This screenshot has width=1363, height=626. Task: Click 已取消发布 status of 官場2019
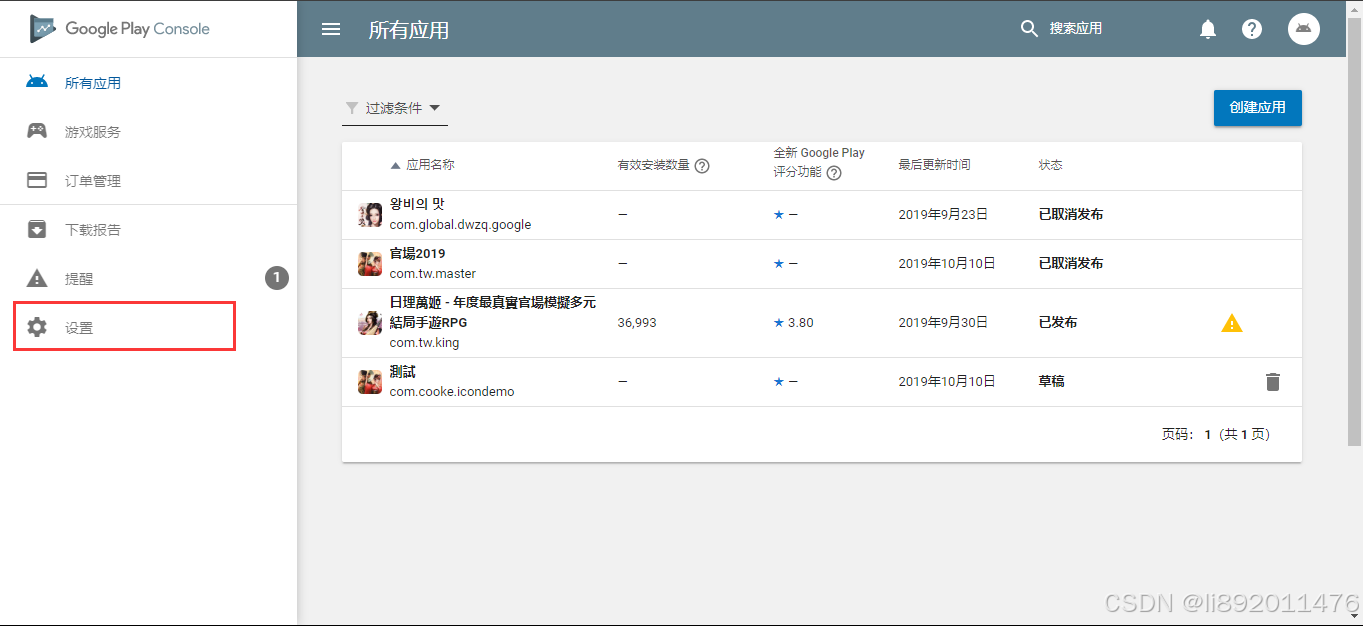(x=1071, y=264)
